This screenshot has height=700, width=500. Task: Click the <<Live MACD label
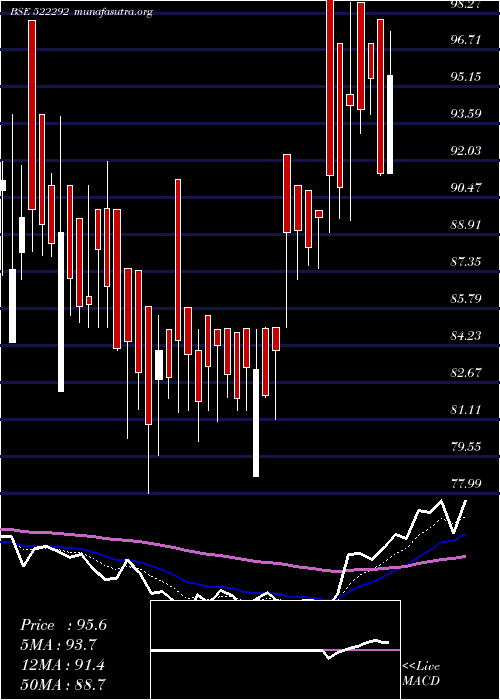(421, 673)
